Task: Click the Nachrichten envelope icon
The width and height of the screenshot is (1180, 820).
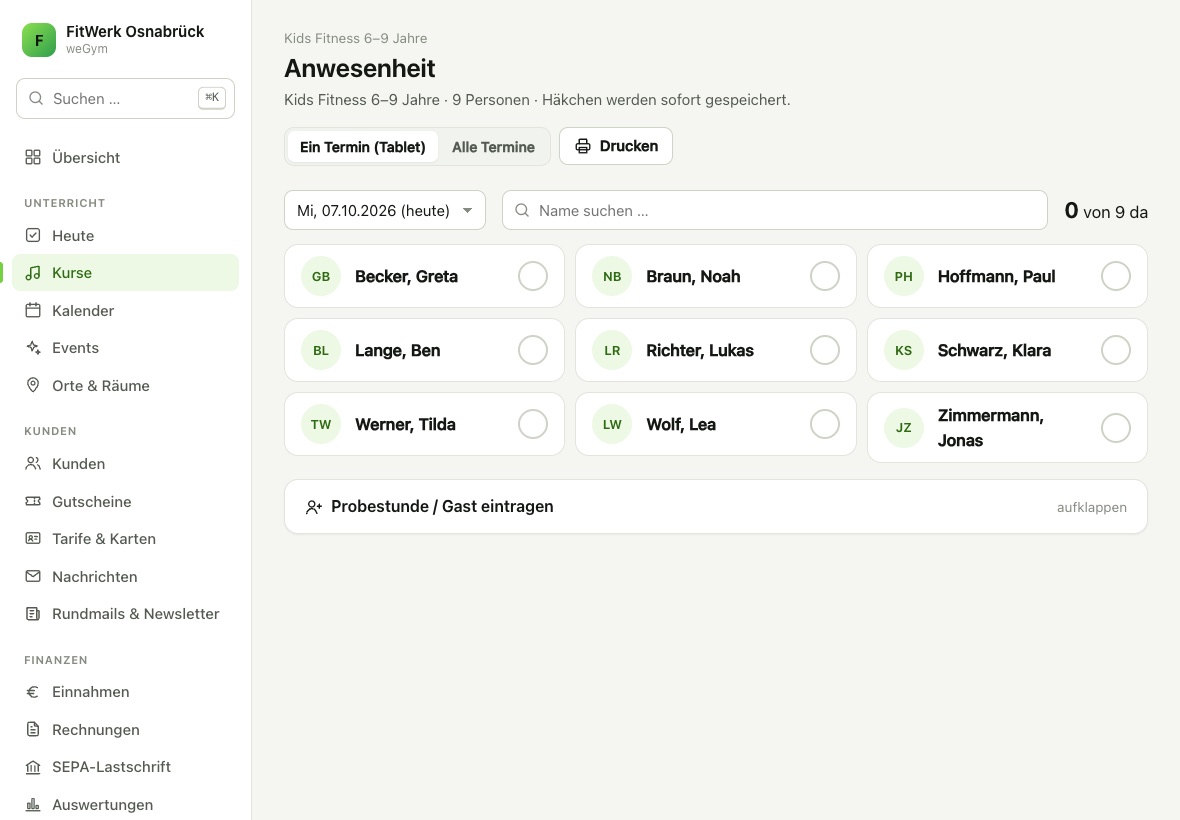Action: (33, 576)
